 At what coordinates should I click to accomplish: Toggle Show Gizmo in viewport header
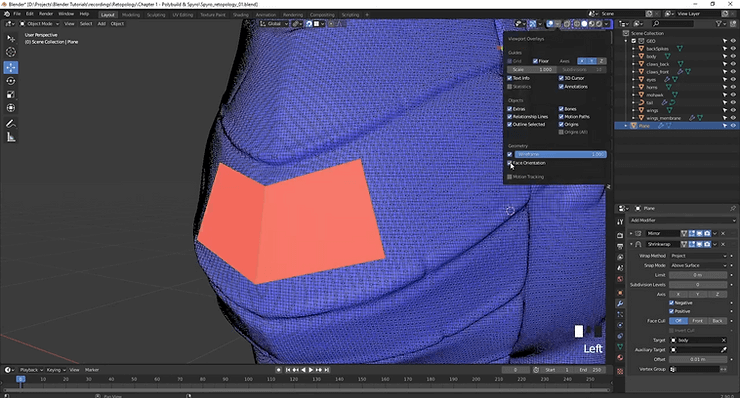(532, 24)
